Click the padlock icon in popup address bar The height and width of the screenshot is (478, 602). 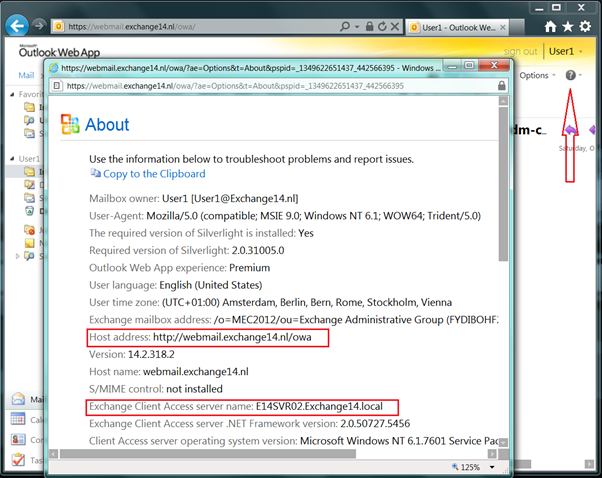pyautogui.click(x=502, y=87)
